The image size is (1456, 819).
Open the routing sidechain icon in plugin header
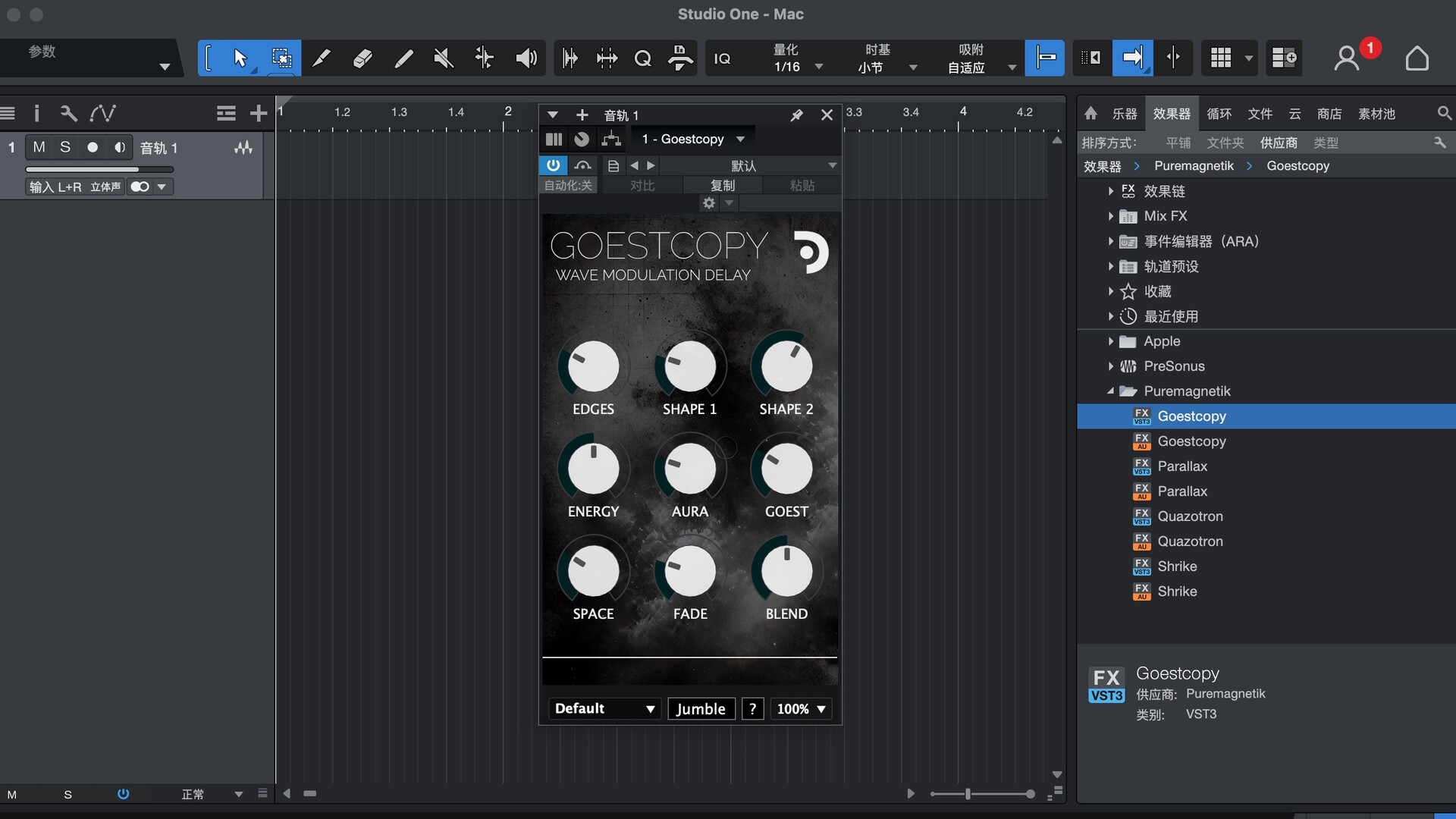click(611, 140)
